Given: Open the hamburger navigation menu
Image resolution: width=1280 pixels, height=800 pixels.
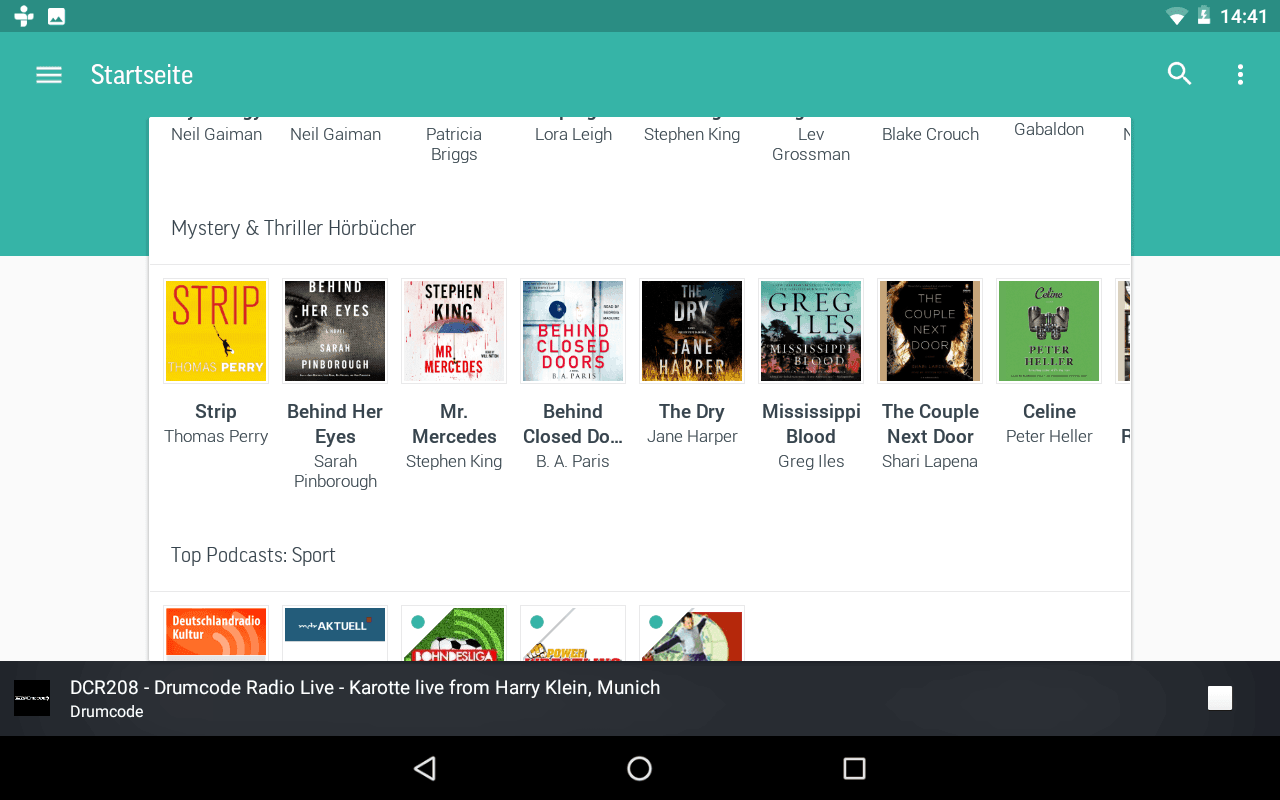Looking at the screenshot, I should (49, 75).
